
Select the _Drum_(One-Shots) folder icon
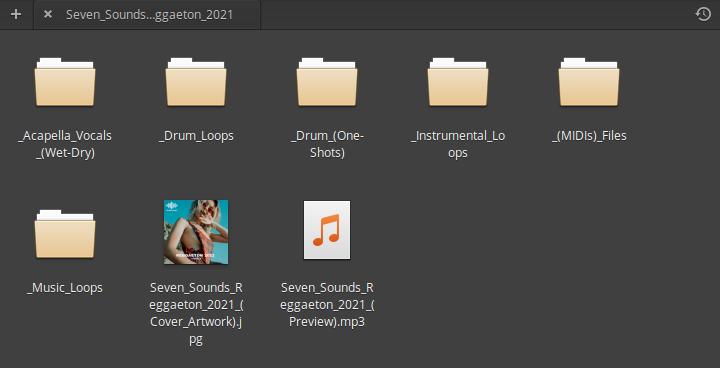[327, 82]
